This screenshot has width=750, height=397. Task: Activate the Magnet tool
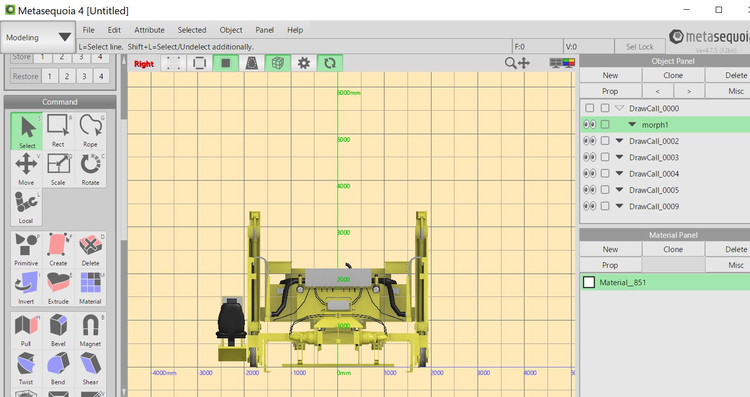click(90, 330)
